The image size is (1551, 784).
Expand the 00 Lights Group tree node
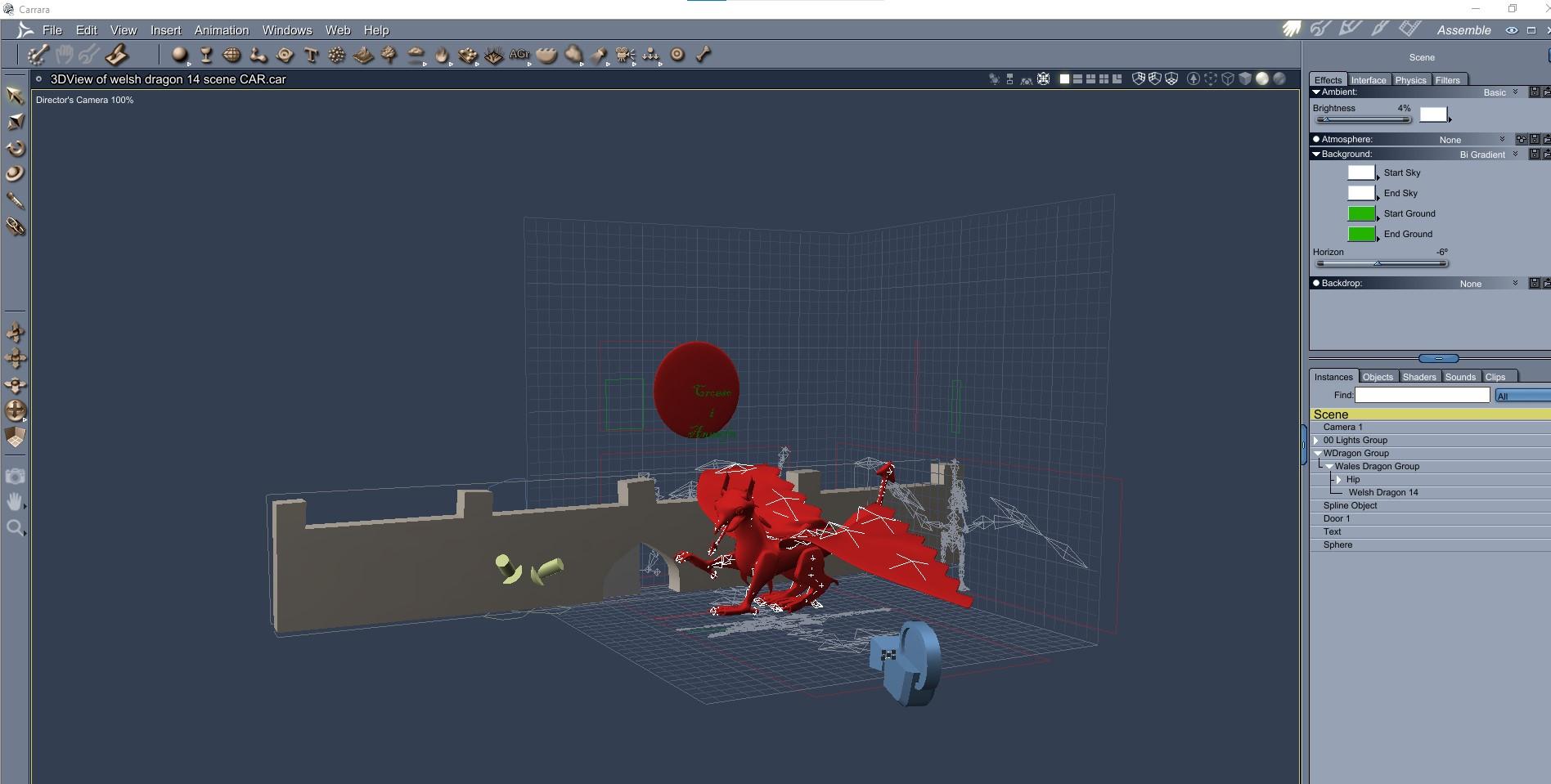pyautogui.click(x=1316, y=440)
